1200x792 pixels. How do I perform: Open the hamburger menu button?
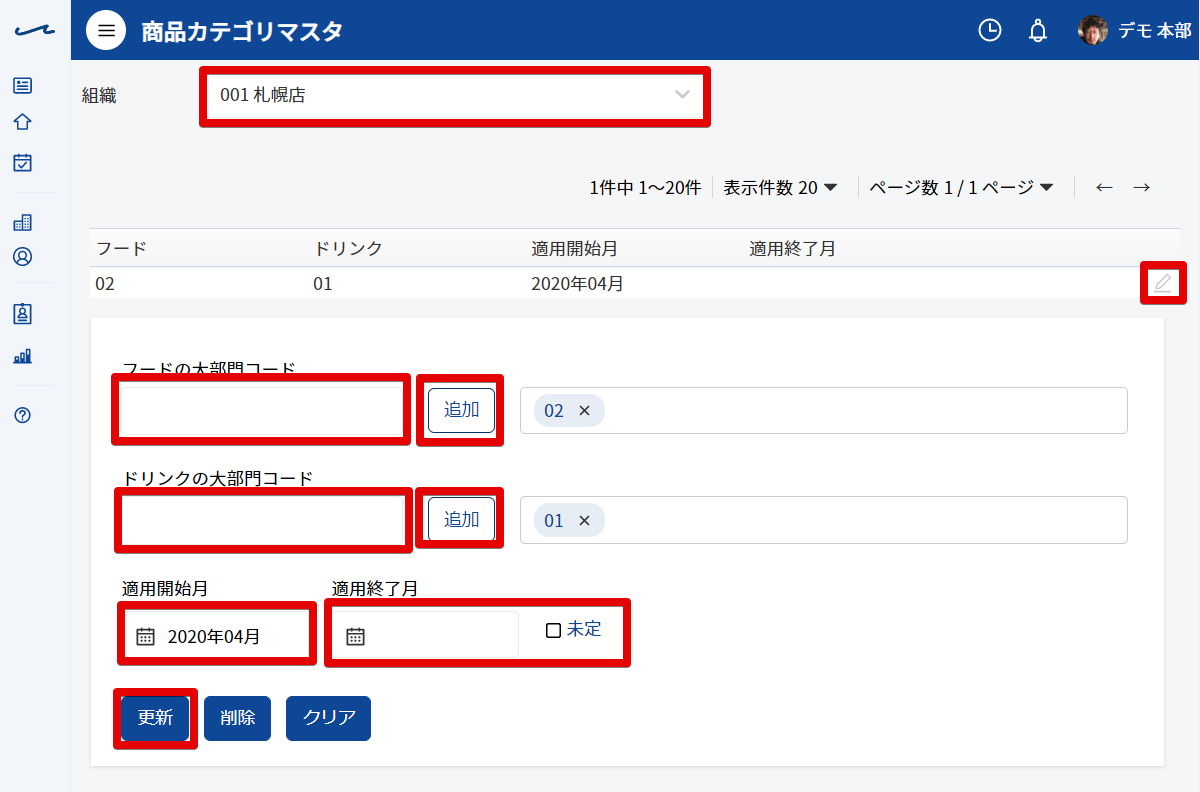(x=106, y=30)
